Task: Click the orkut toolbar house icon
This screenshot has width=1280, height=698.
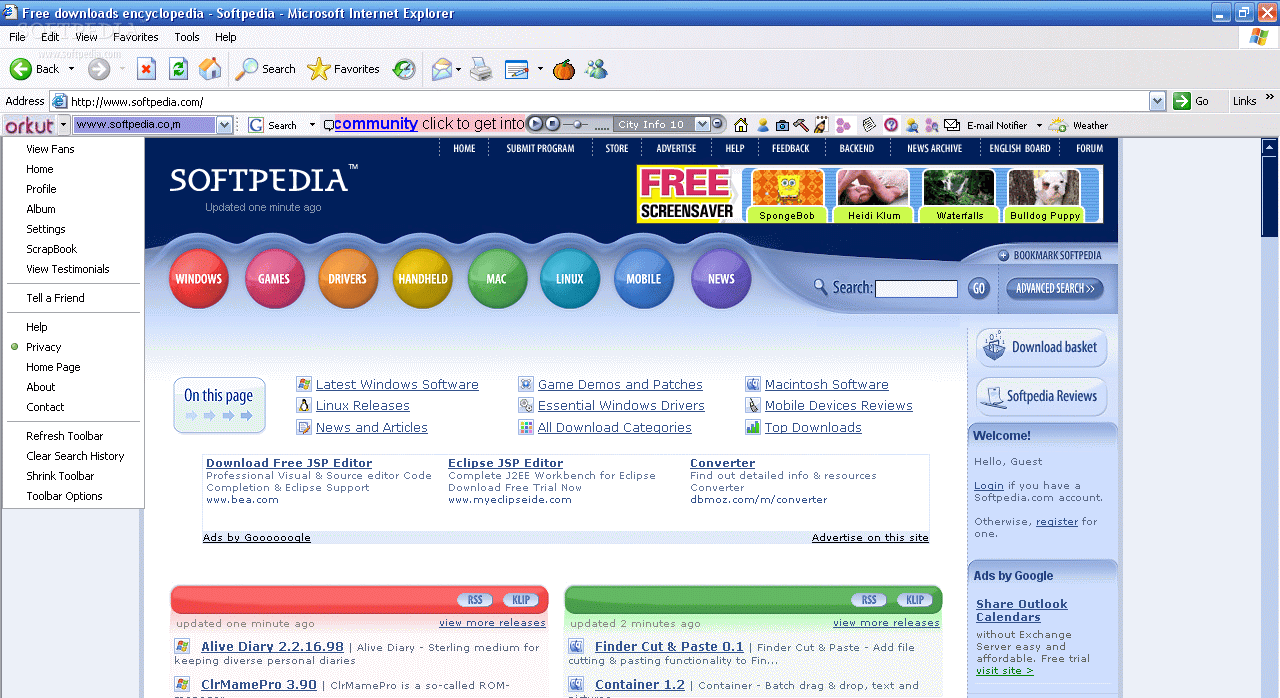Action: (741, 125)
